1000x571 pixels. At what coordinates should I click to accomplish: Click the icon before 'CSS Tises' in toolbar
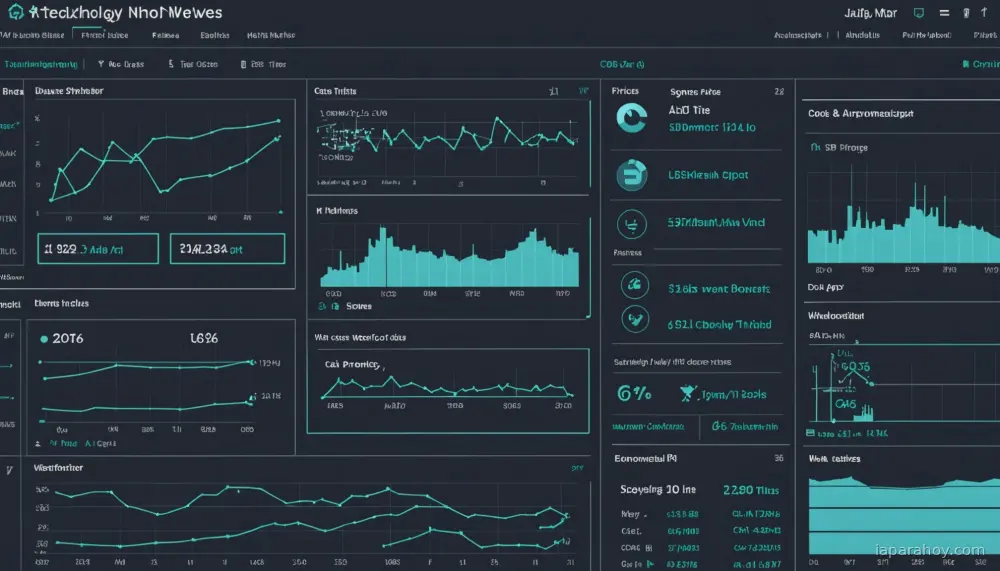click(x=243, y=64)
